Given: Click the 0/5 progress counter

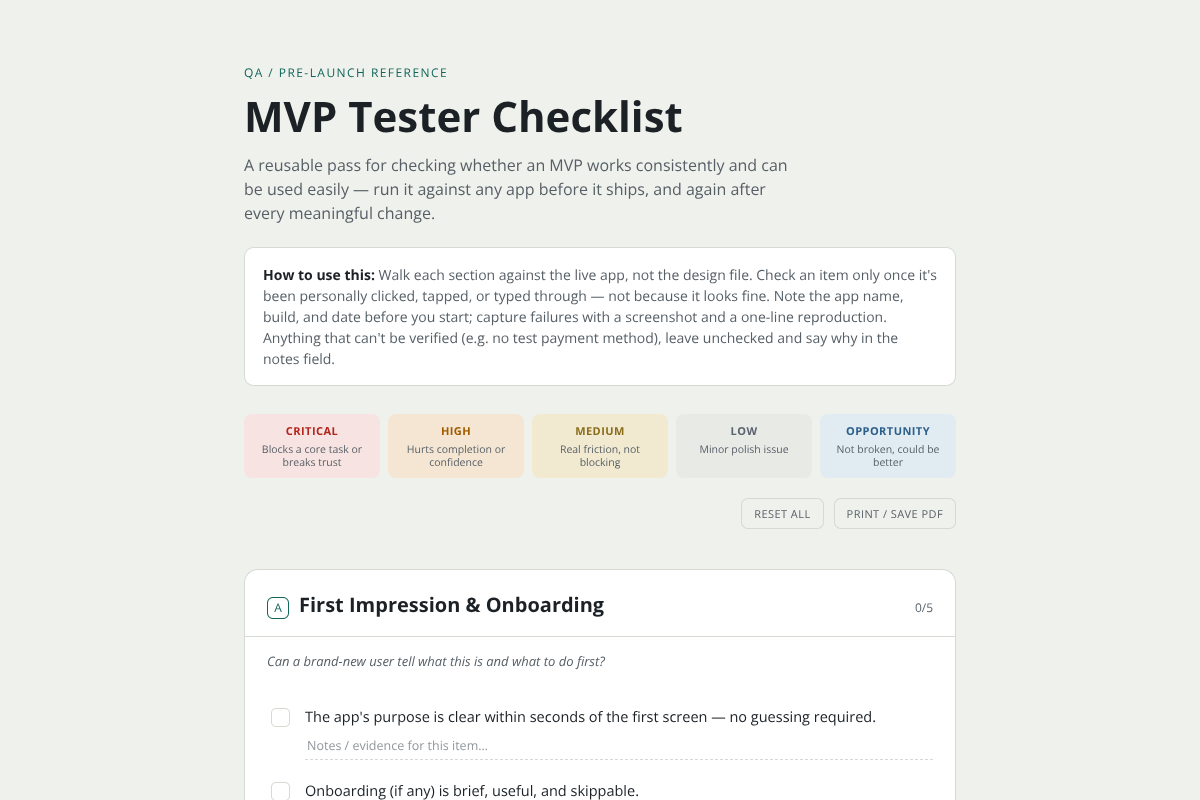Looking at the screenshot, I should 924,608.
